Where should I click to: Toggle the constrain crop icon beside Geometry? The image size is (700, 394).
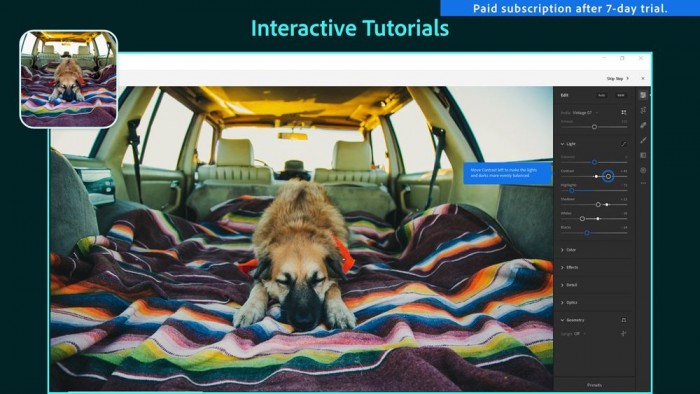click(624, 320)
